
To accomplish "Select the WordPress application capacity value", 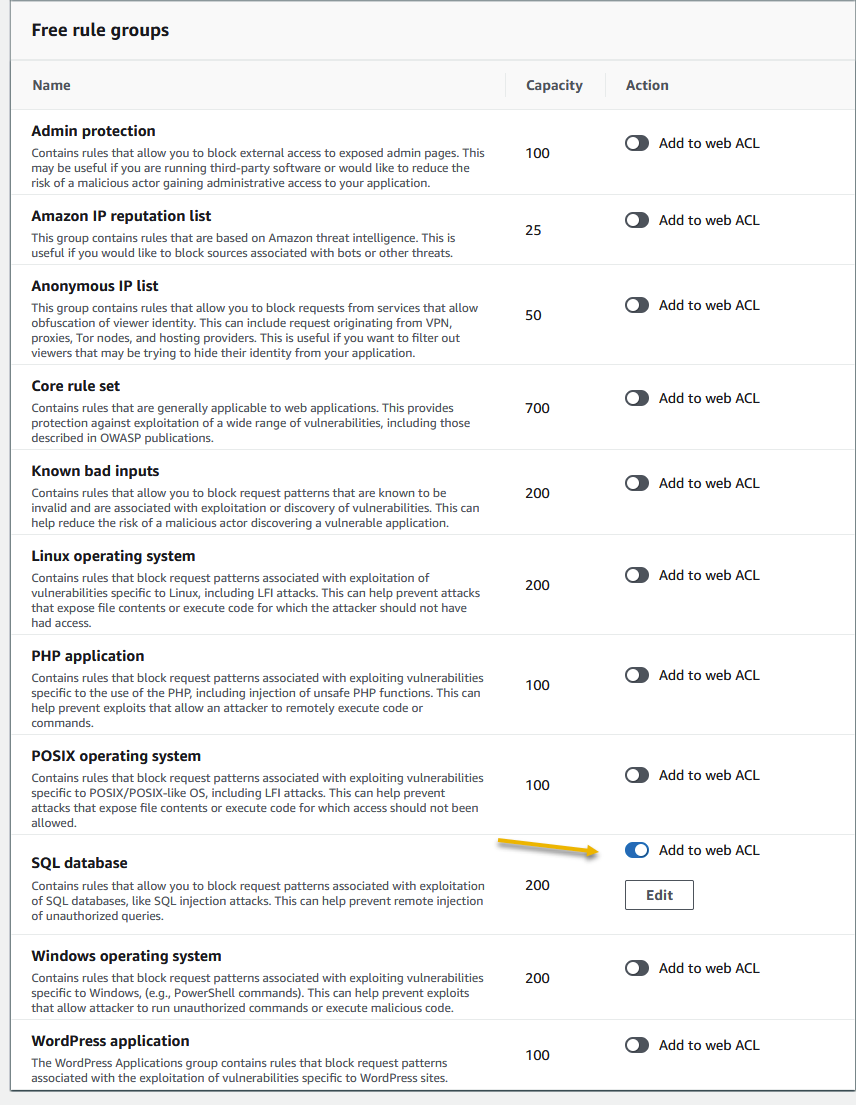I will [537, 1055].
